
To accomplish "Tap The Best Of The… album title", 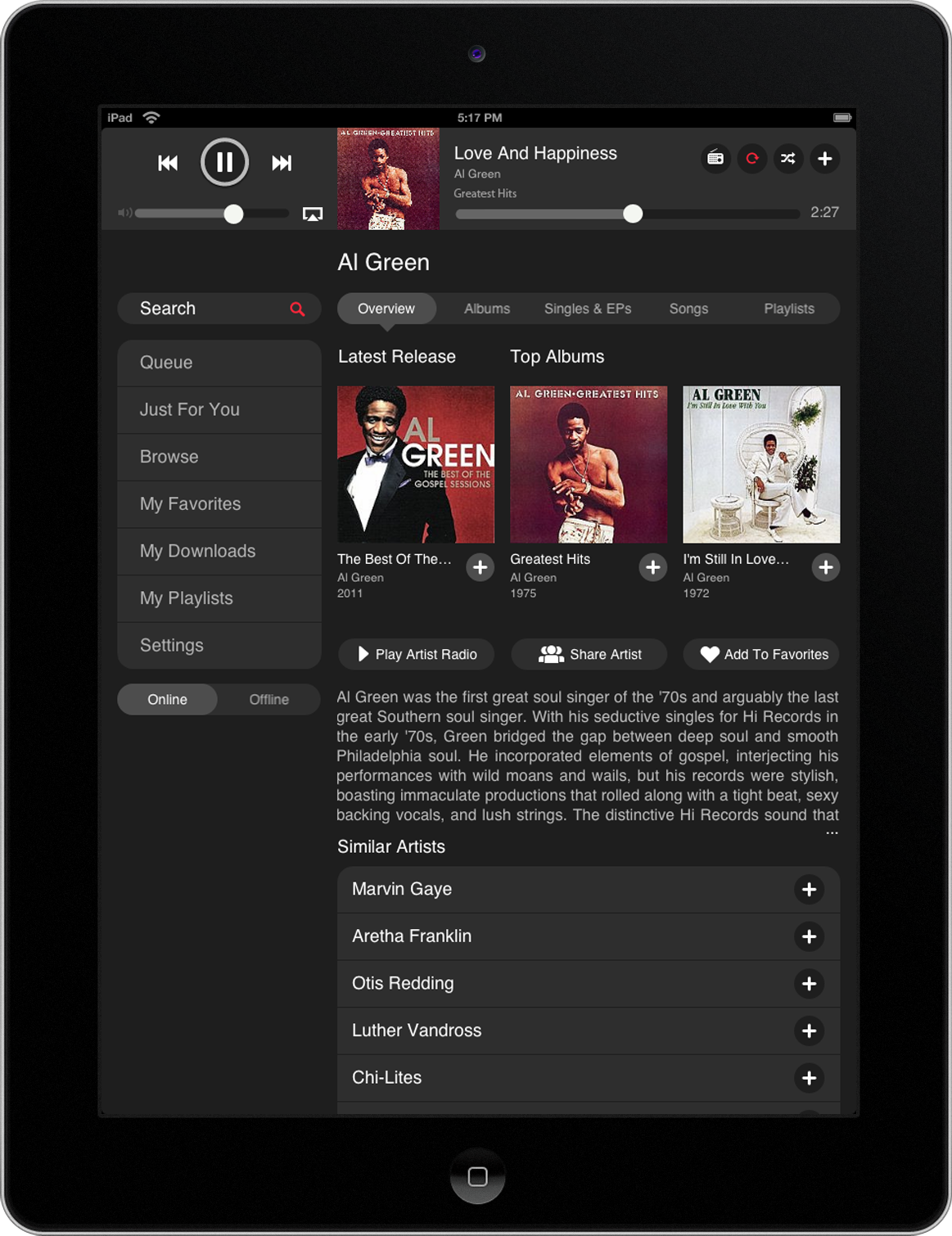I will pos(395,559).
